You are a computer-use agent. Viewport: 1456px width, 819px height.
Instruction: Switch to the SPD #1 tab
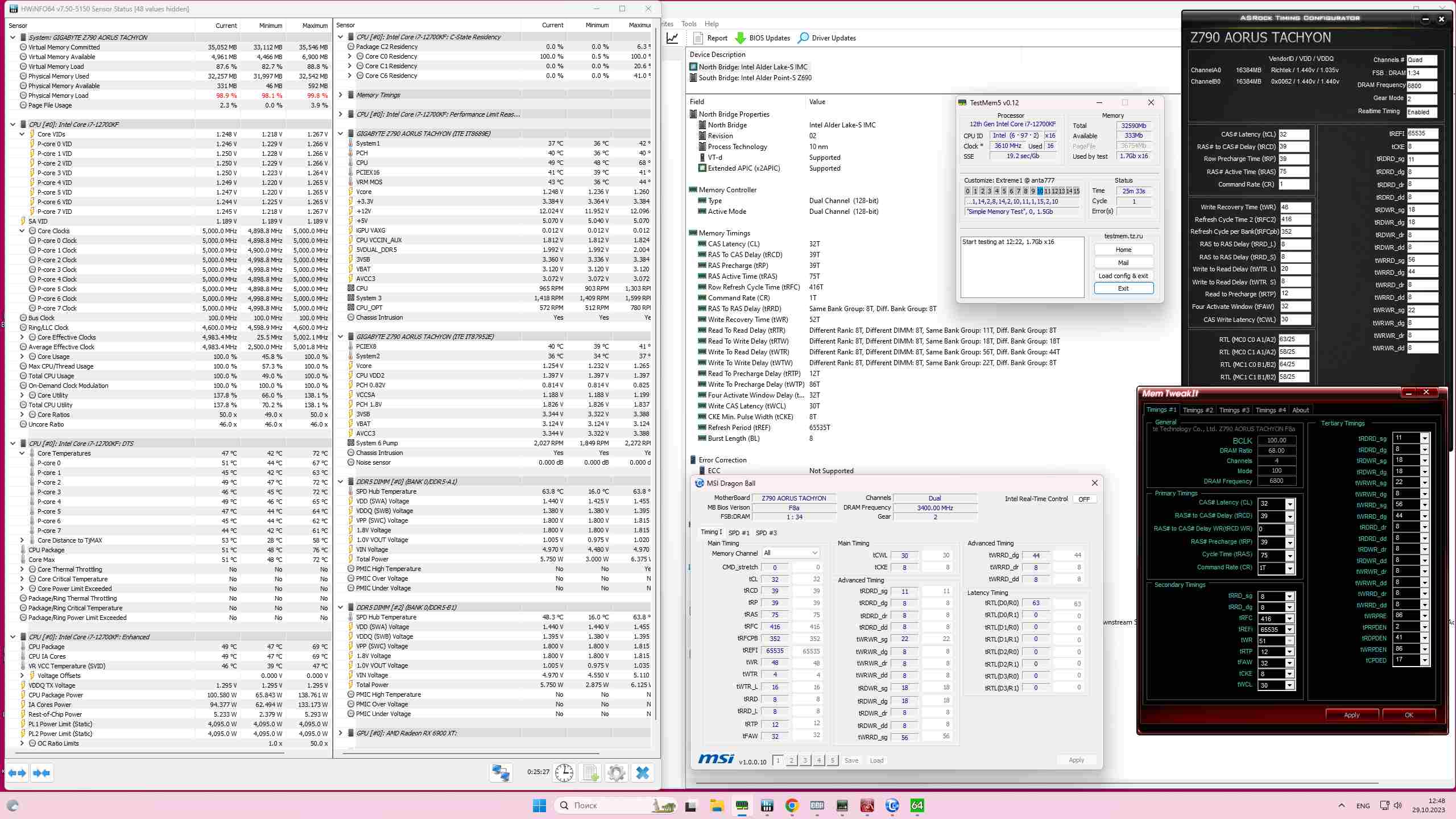click(739, 533)
